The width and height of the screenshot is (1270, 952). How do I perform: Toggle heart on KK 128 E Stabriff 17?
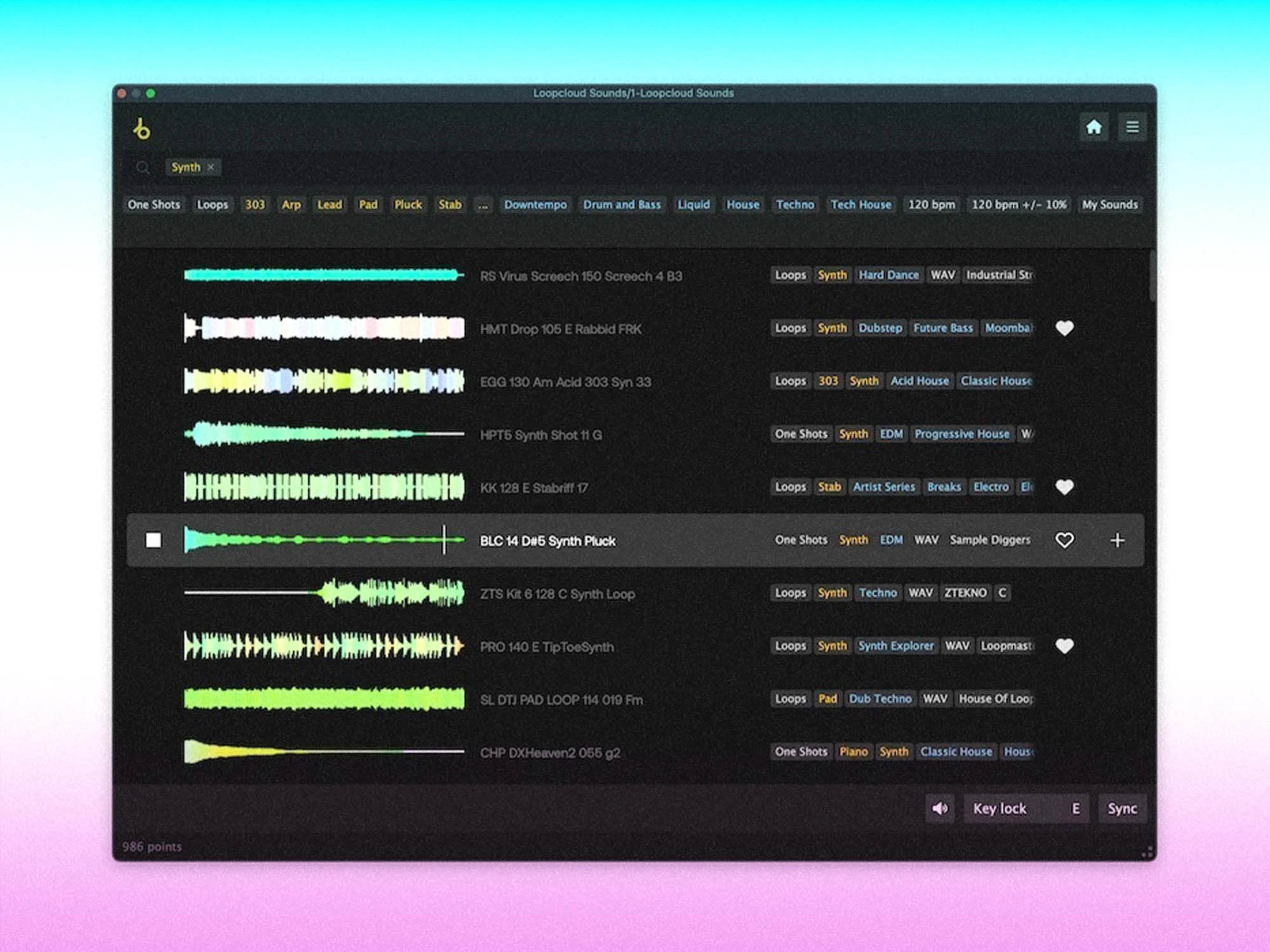point(1064,487)
